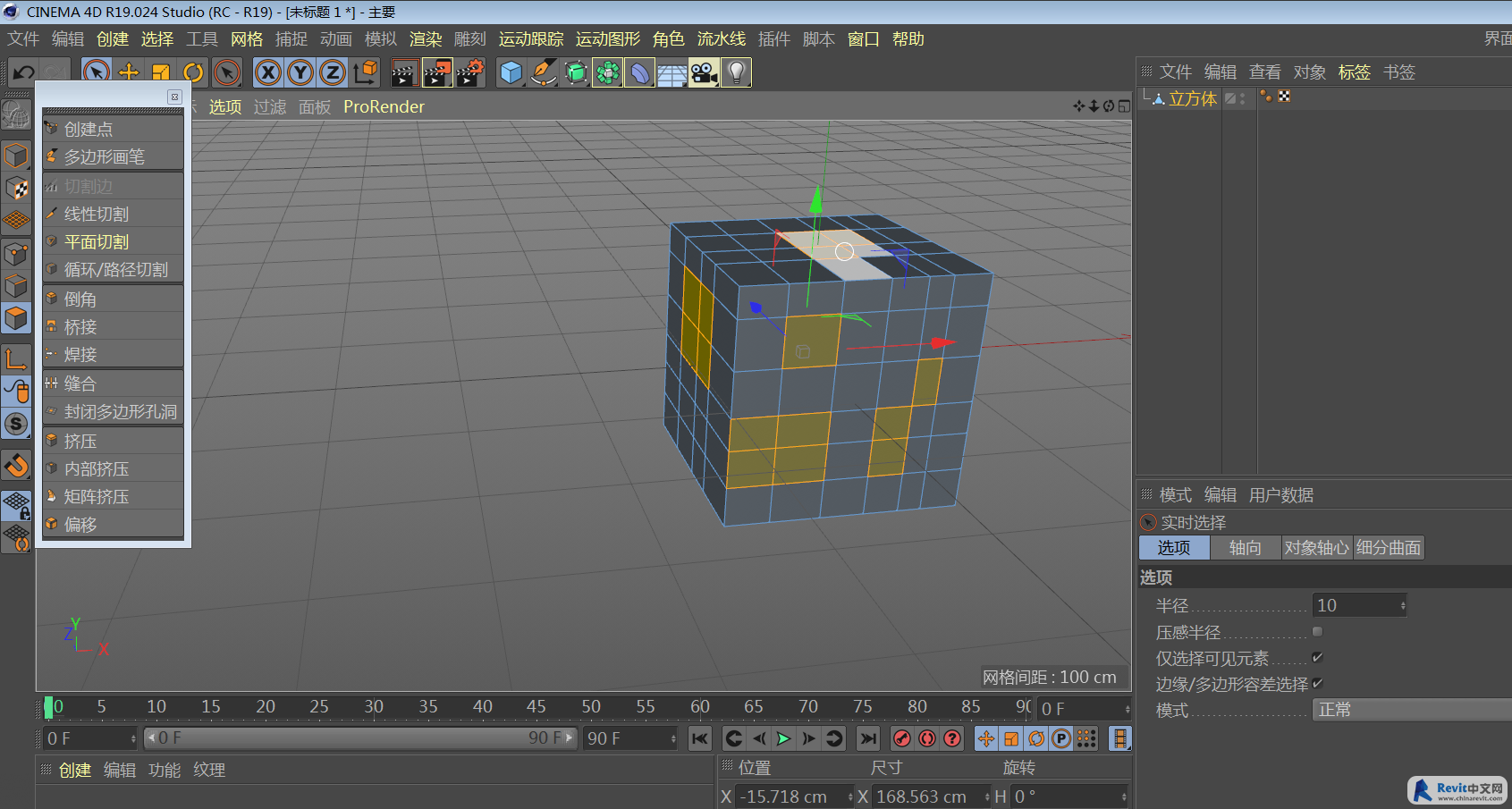Switch to Polygons mode in left sidebar
The height and width of the screenshot is (809, 1512).
[x=16, y=318]
